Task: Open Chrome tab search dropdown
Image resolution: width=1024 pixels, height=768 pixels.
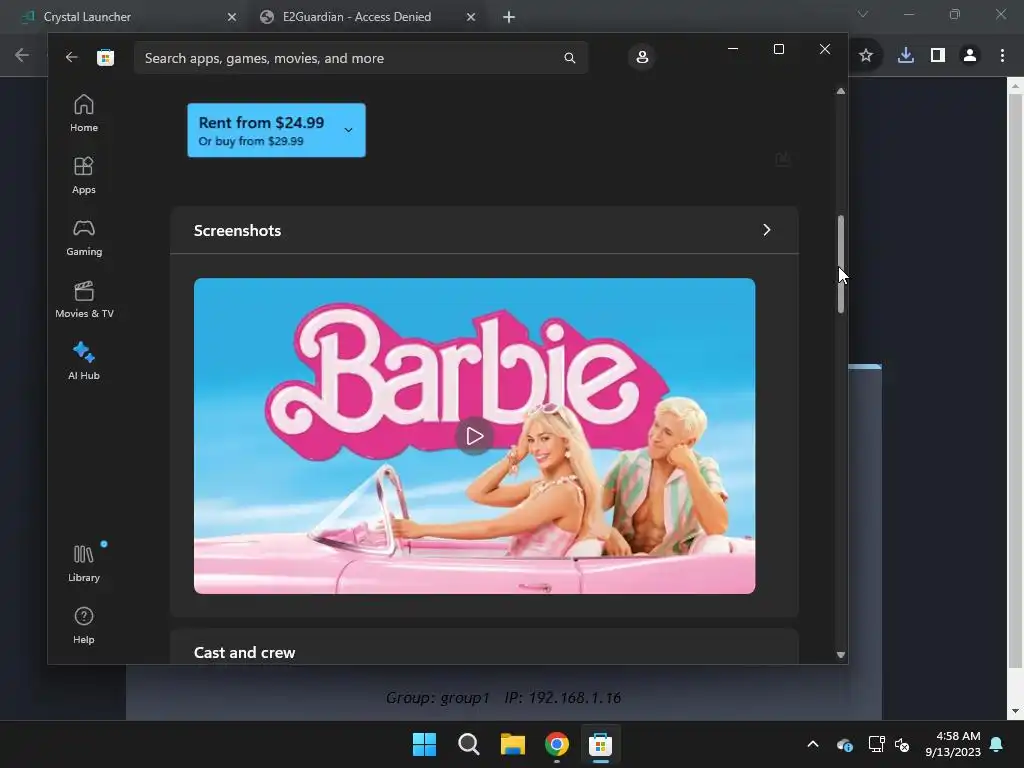Action: pyautogui.click(x=863, y=14)
